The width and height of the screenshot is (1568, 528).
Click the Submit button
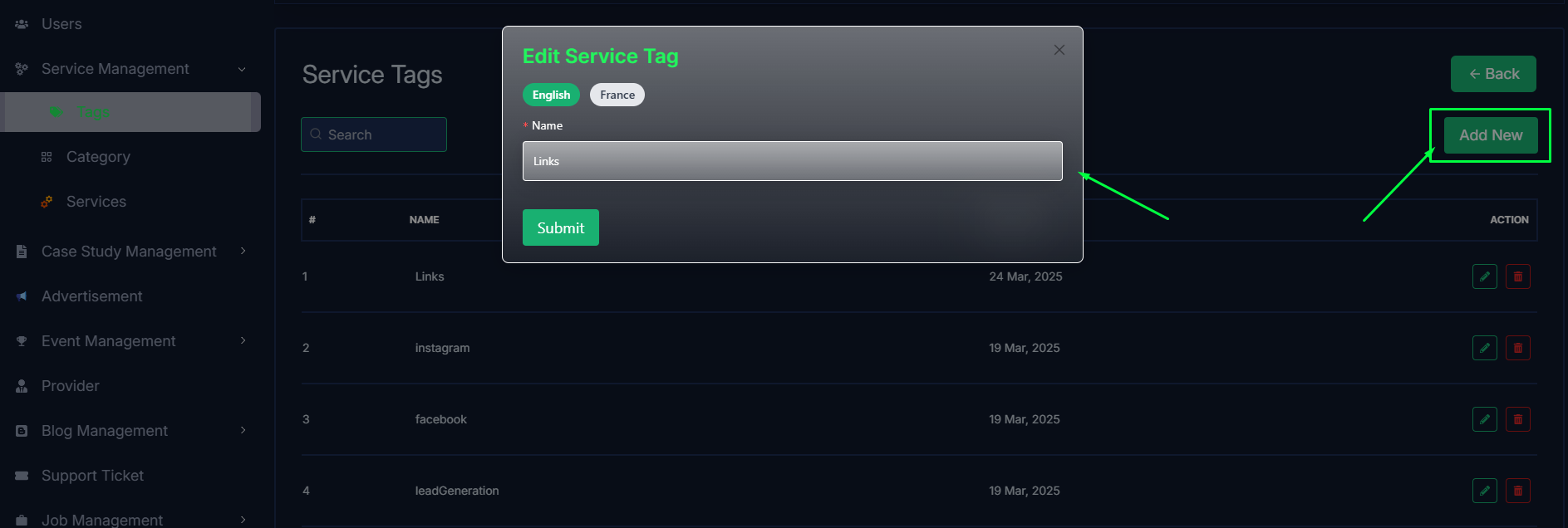coord(561,227)
